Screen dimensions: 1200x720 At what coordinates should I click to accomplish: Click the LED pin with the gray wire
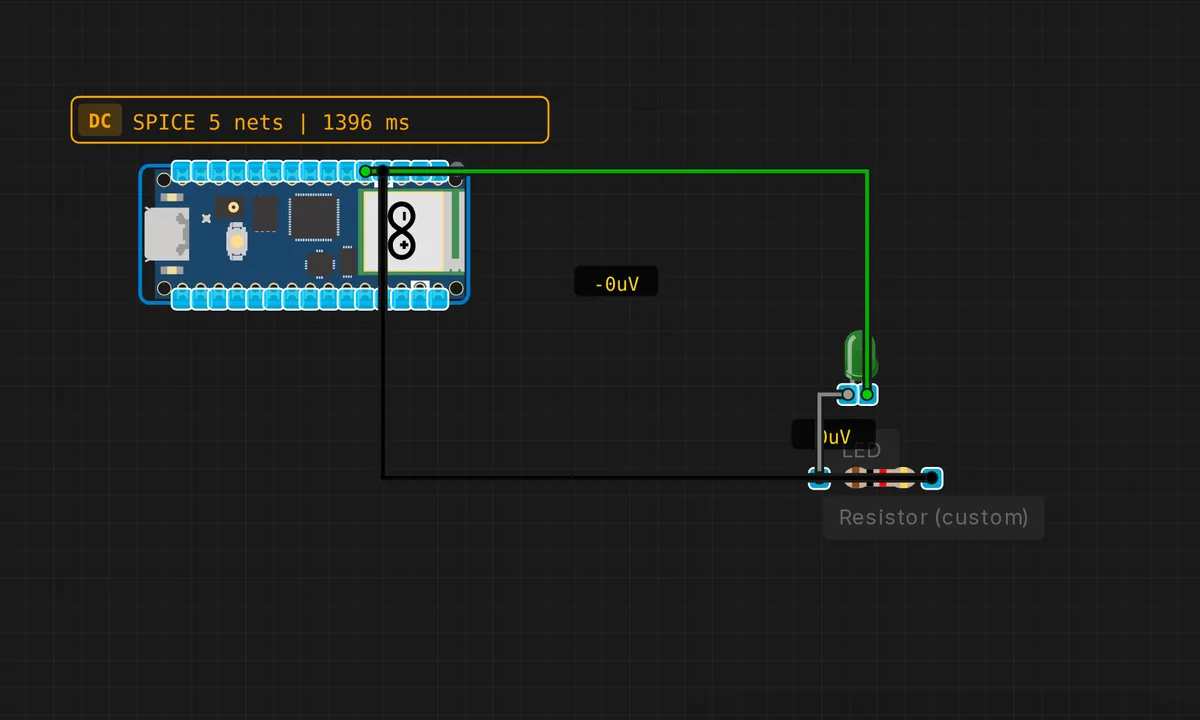848,394
